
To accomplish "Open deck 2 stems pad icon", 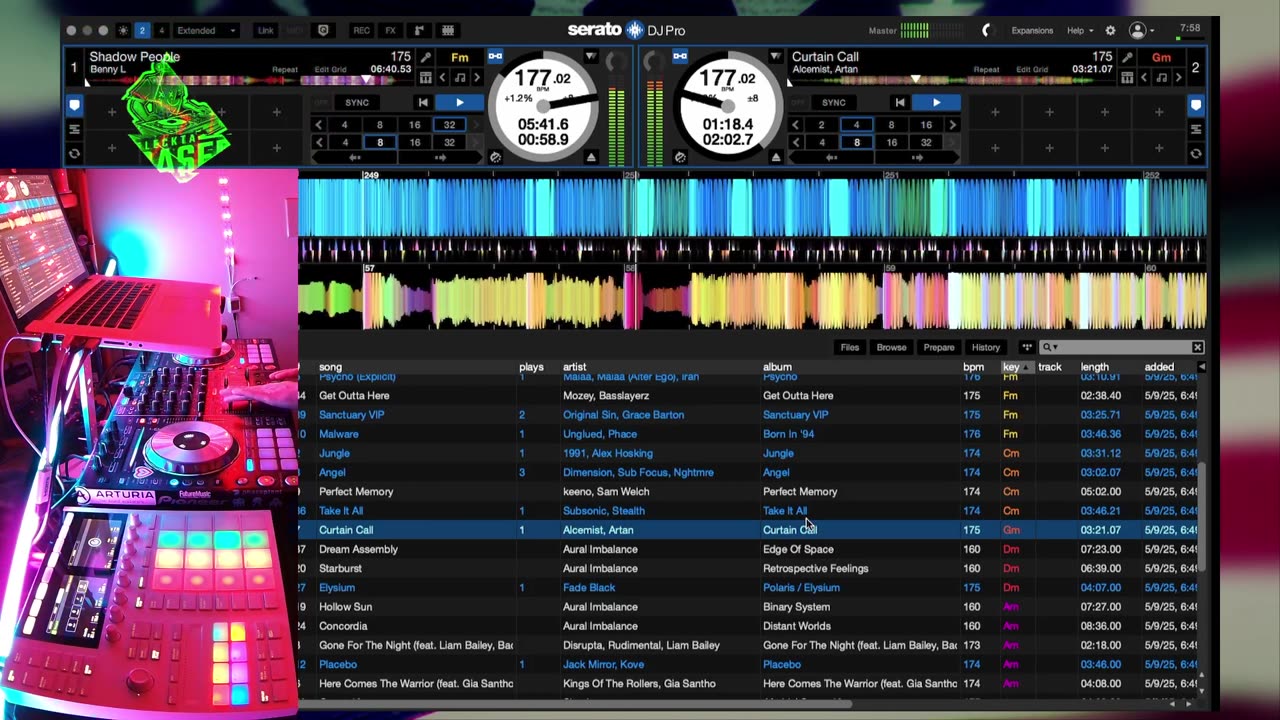I will [1127, 77].
